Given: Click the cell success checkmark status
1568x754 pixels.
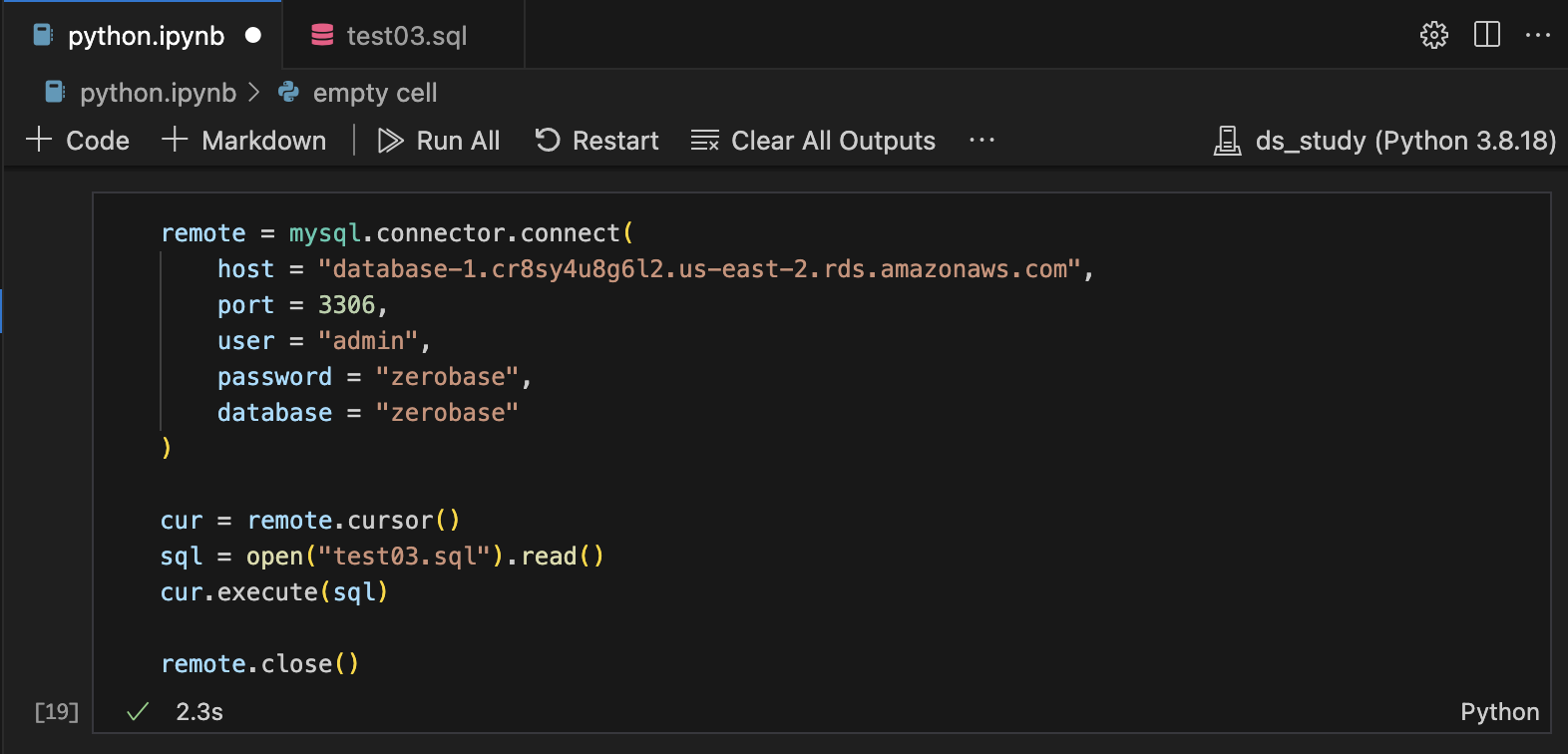Looking at the screenshot, I should tap(138, 711).
